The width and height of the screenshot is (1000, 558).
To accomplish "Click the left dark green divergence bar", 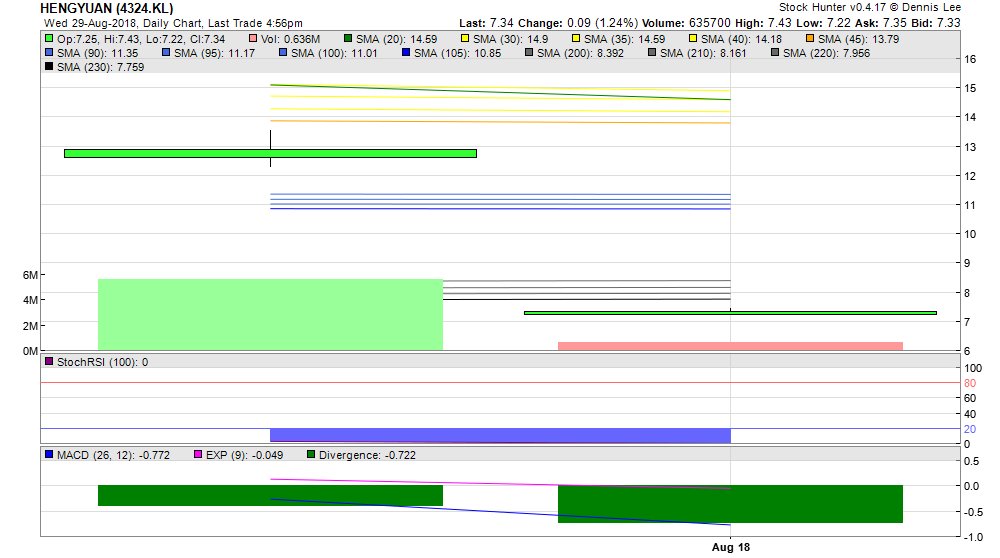I will click(270, 496).
